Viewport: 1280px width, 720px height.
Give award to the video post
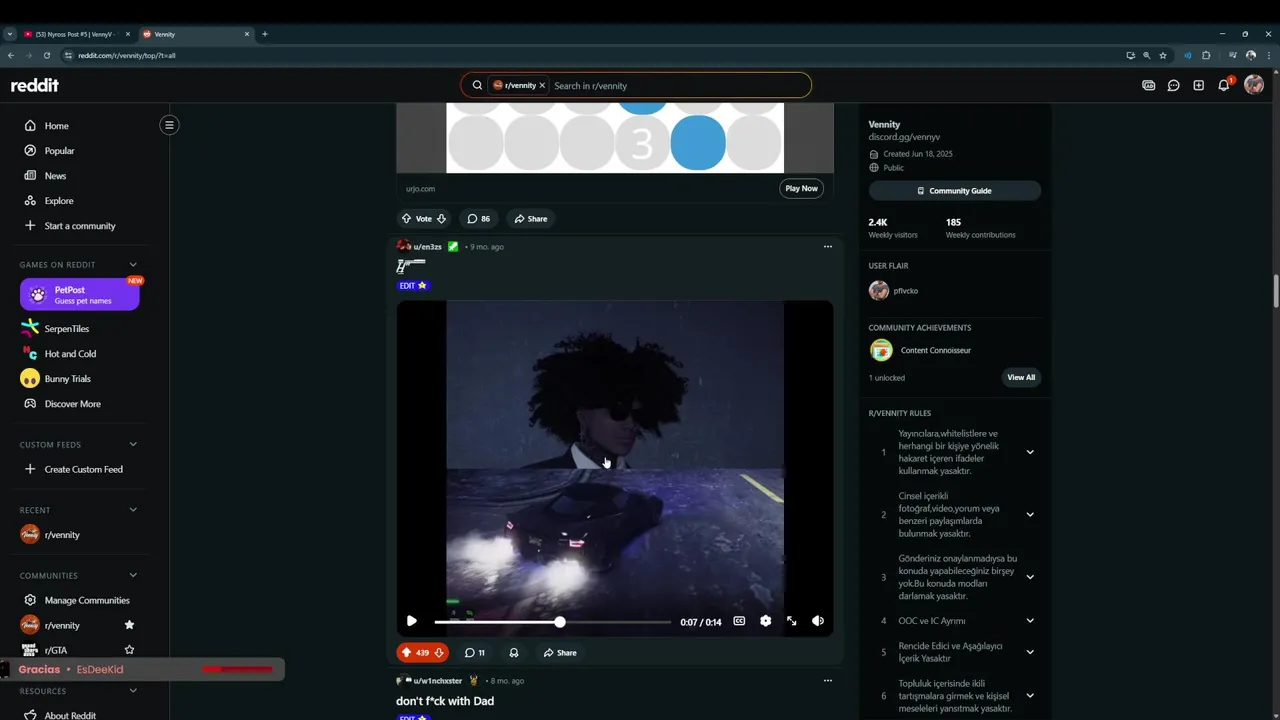click(514, 653)
